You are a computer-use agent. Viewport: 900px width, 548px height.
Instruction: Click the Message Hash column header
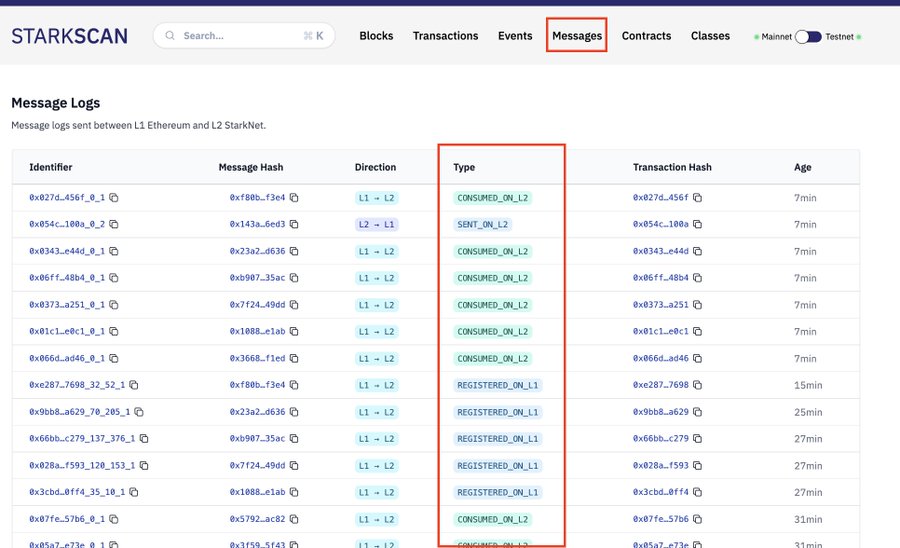click(x=251, y=167)
